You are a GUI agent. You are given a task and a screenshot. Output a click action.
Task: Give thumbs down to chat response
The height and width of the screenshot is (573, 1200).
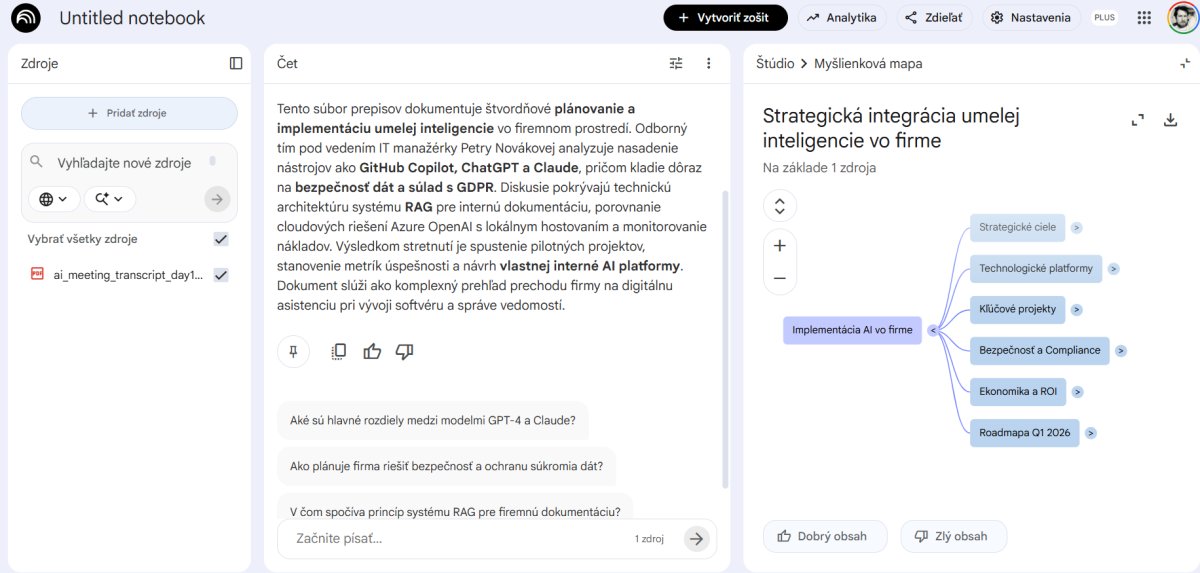405,351
